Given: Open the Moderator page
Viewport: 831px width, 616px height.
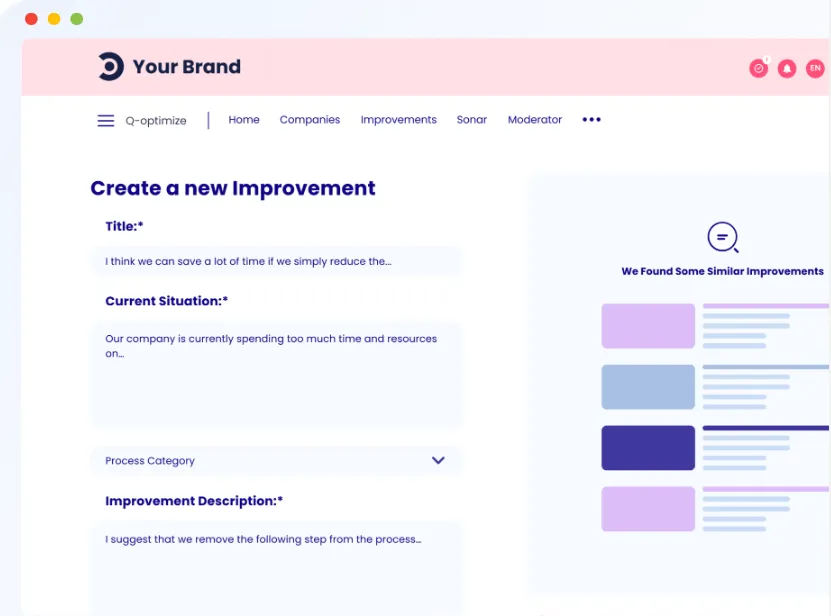Looking at the screenshot, I should (x=535, y=120).
